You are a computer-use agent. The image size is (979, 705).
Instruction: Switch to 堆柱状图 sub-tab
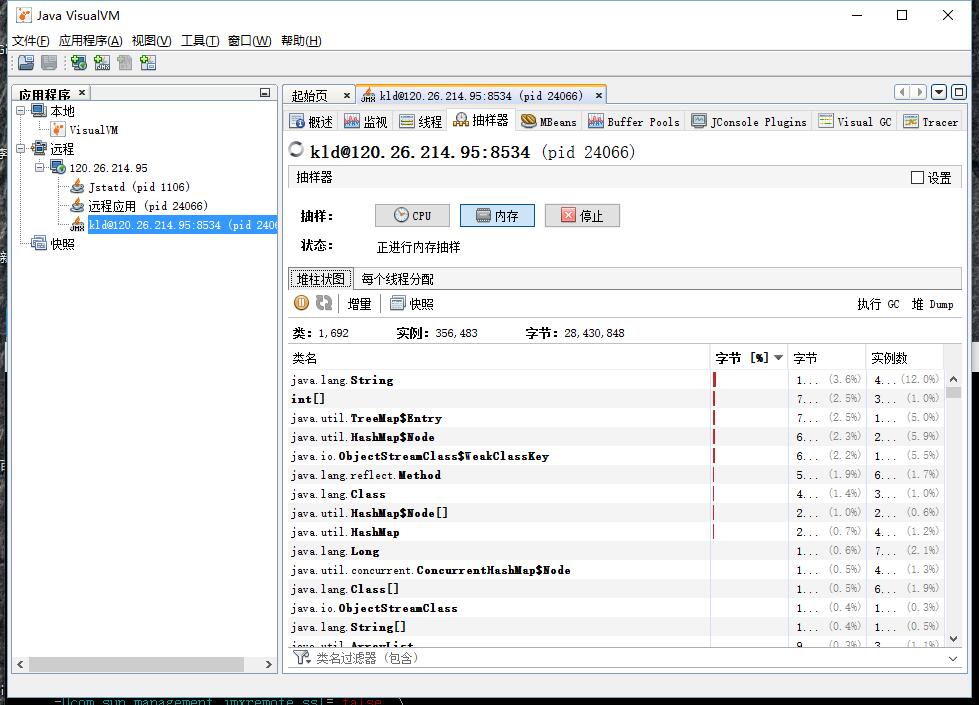point(320,279)
